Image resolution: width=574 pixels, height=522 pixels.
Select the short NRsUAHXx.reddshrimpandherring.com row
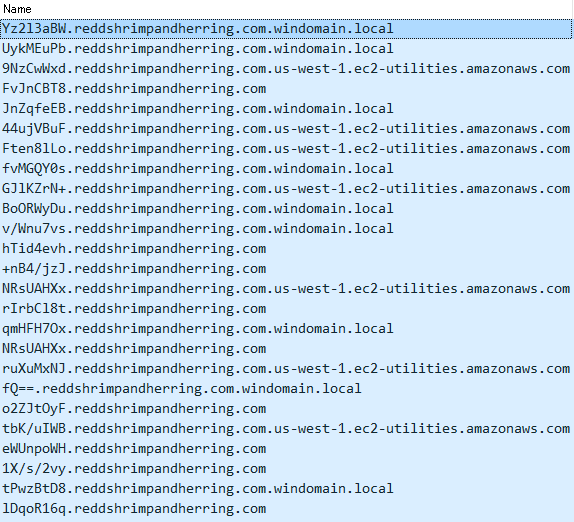[x=286, y=348]
